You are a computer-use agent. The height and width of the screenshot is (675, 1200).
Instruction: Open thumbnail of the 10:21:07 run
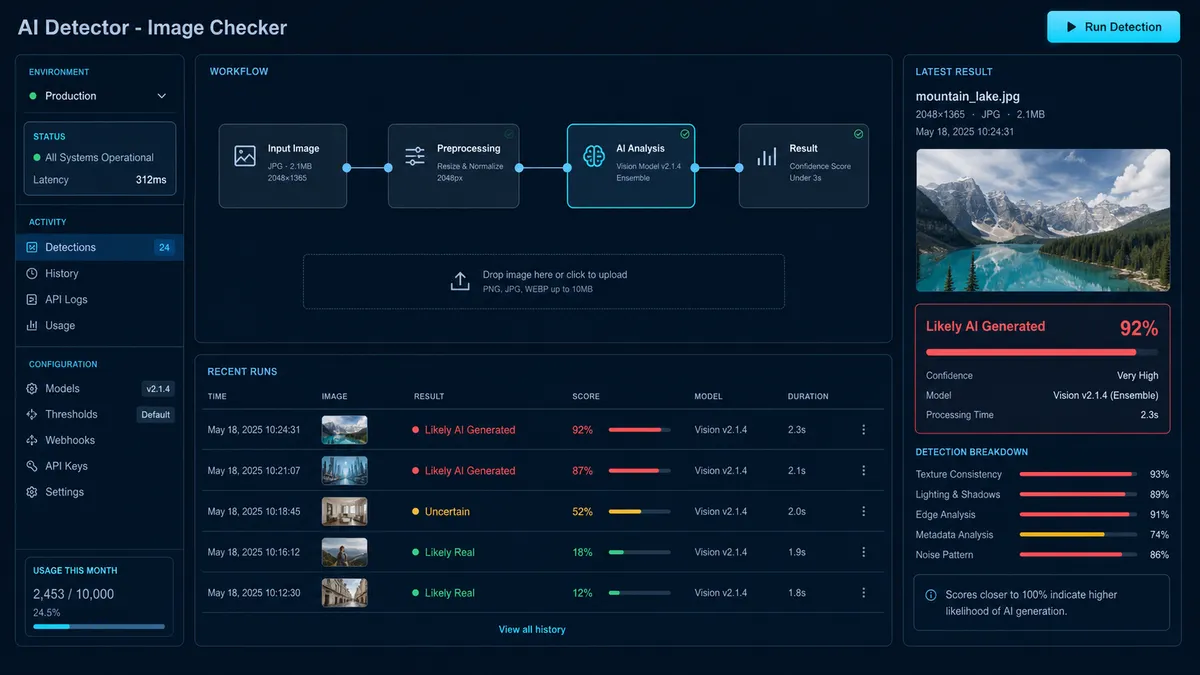coord(344,471)
